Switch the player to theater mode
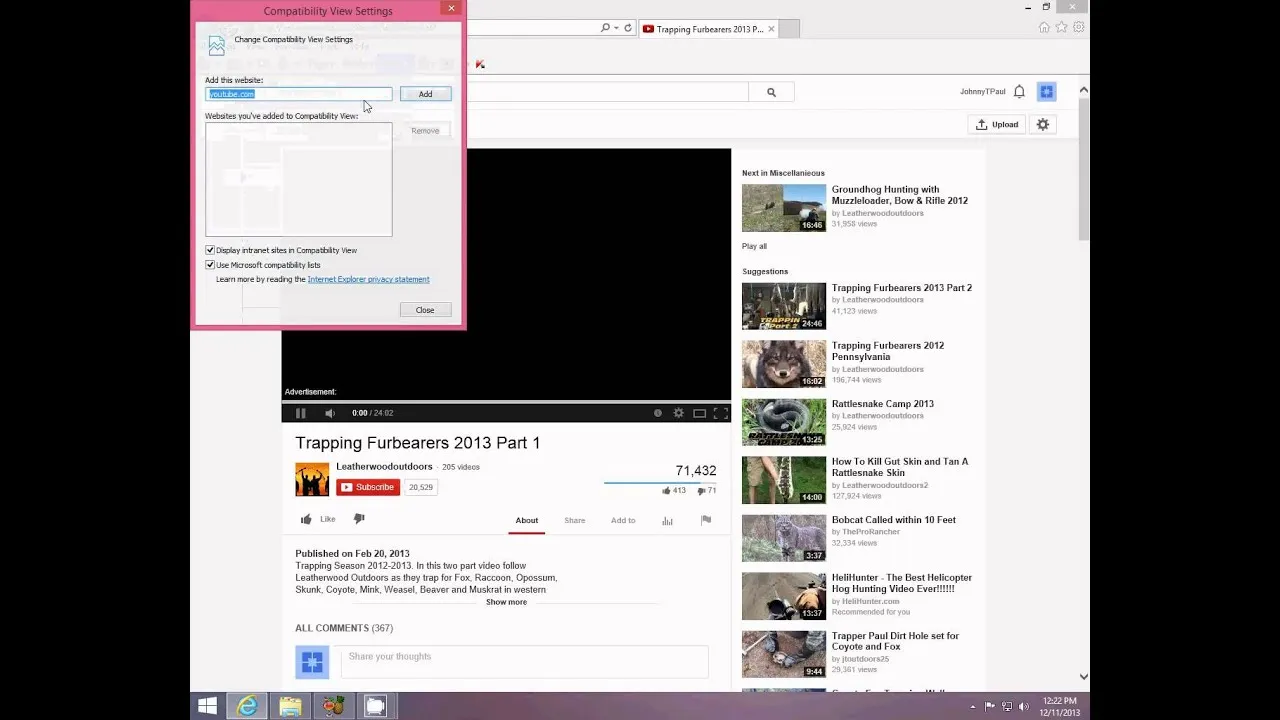The height and width of the screenshot is (720, 1280). 699,413
